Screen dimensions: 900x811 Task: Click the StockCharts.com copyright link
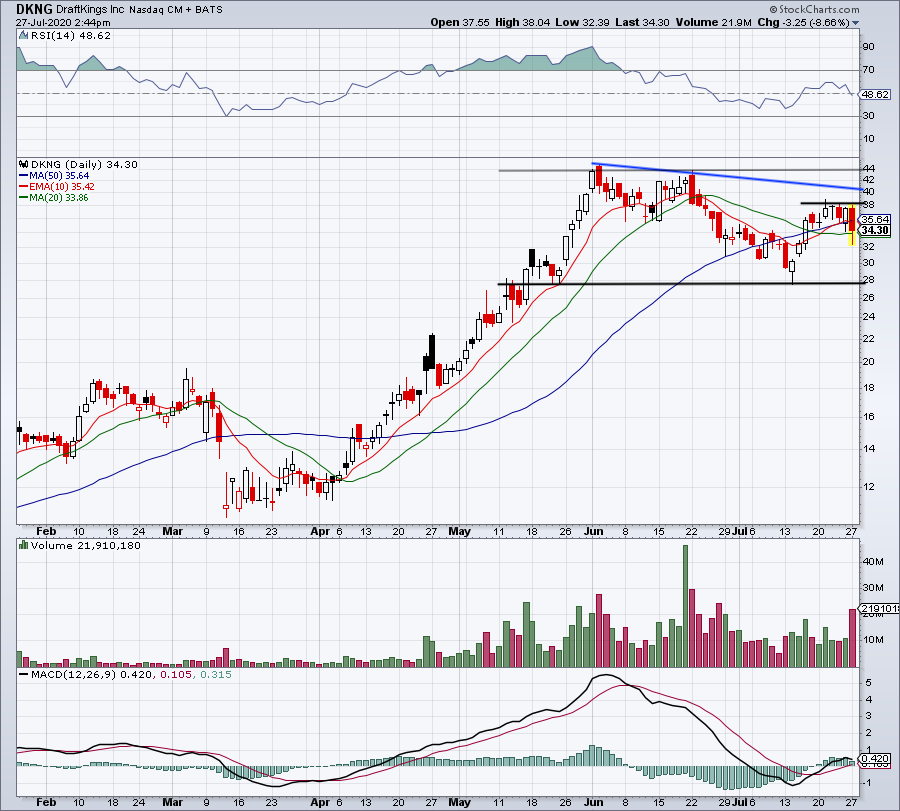[x=814, y=9]
